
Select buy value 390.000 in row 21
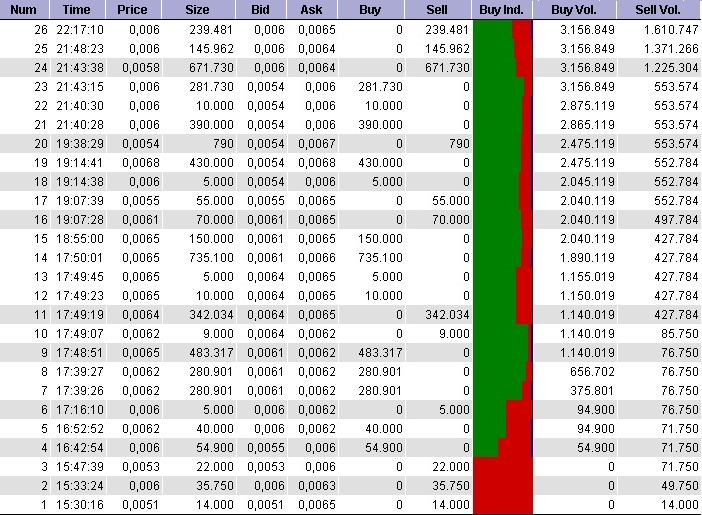pyautogui.click(x=381, y=125)
